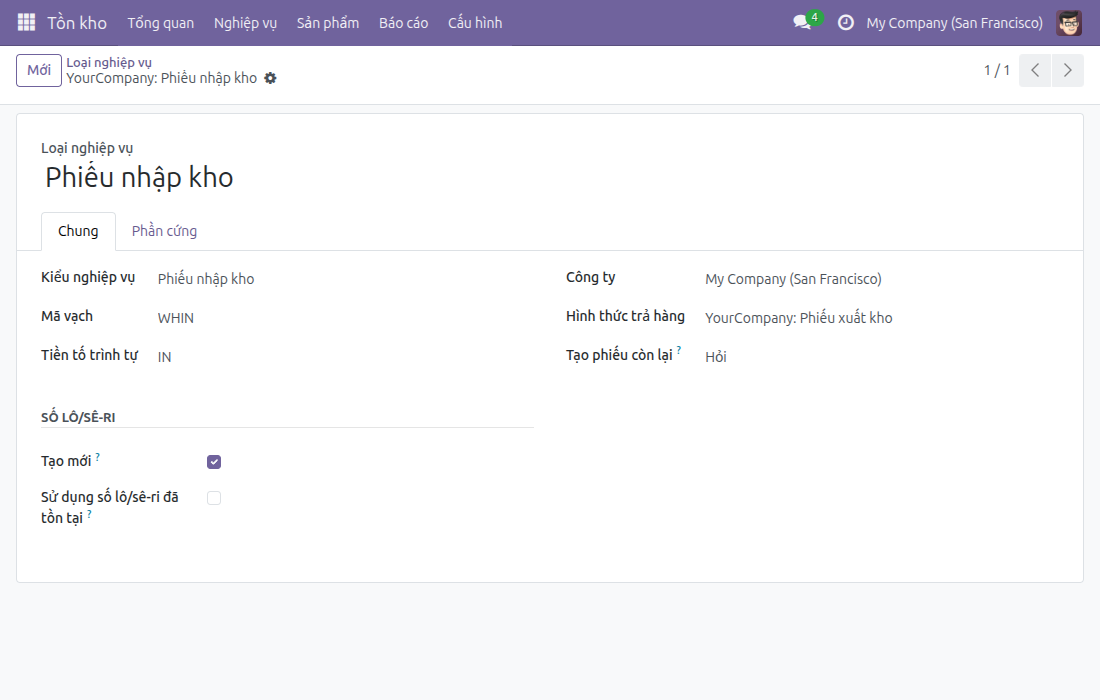Open the Cấu hình menu
The width and height of the screenshot is (1100, 700).
475,22
